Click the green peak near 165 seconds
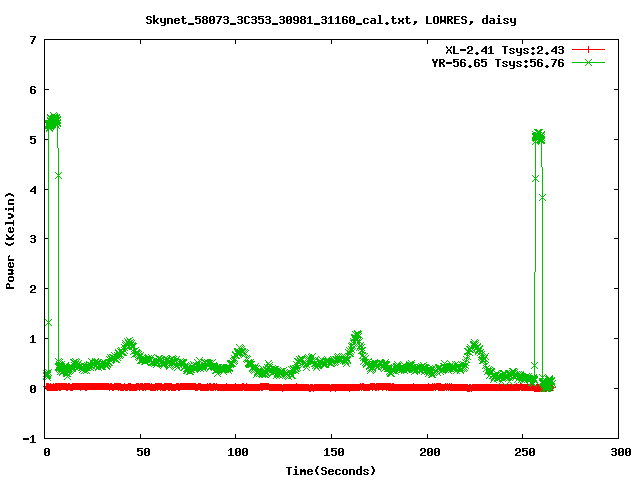This screenshot has width=640, height=480. (357, 337)
